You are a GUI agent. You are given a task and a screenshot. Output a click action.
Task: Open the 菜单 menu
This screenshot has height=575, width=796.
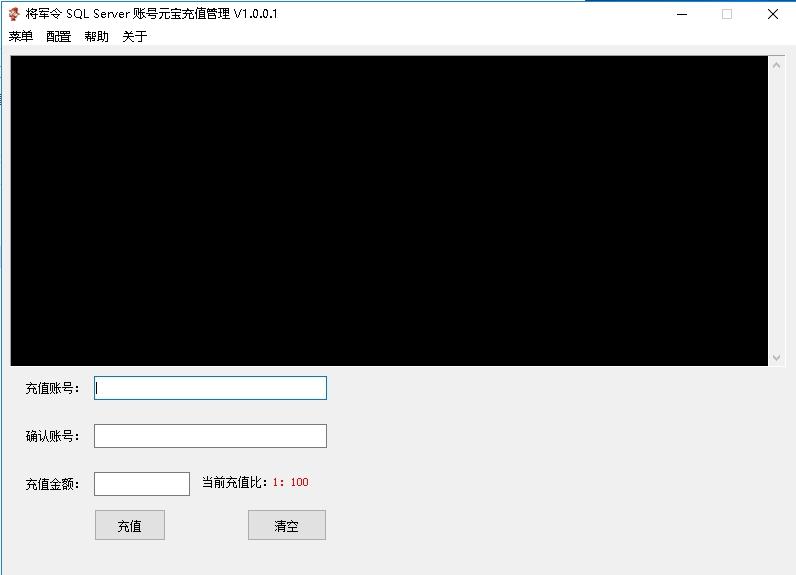21,37
